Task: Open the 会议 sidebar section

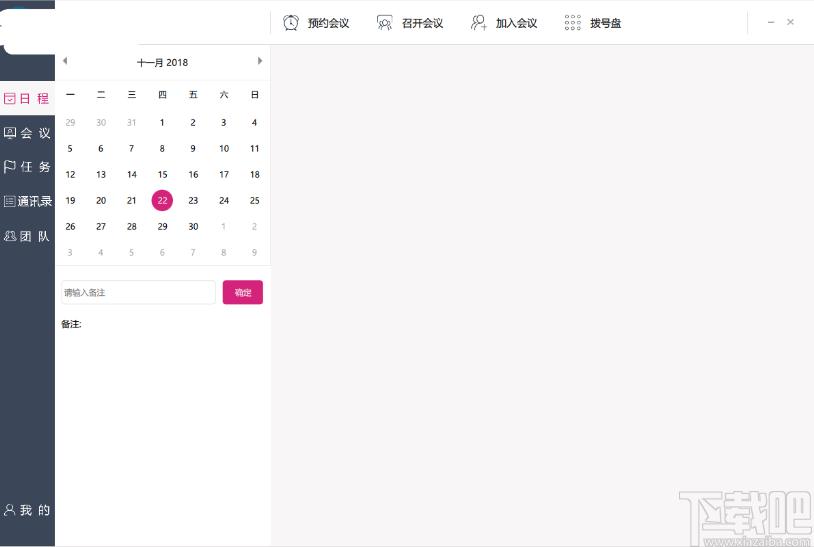Action: tap(27, 133)
